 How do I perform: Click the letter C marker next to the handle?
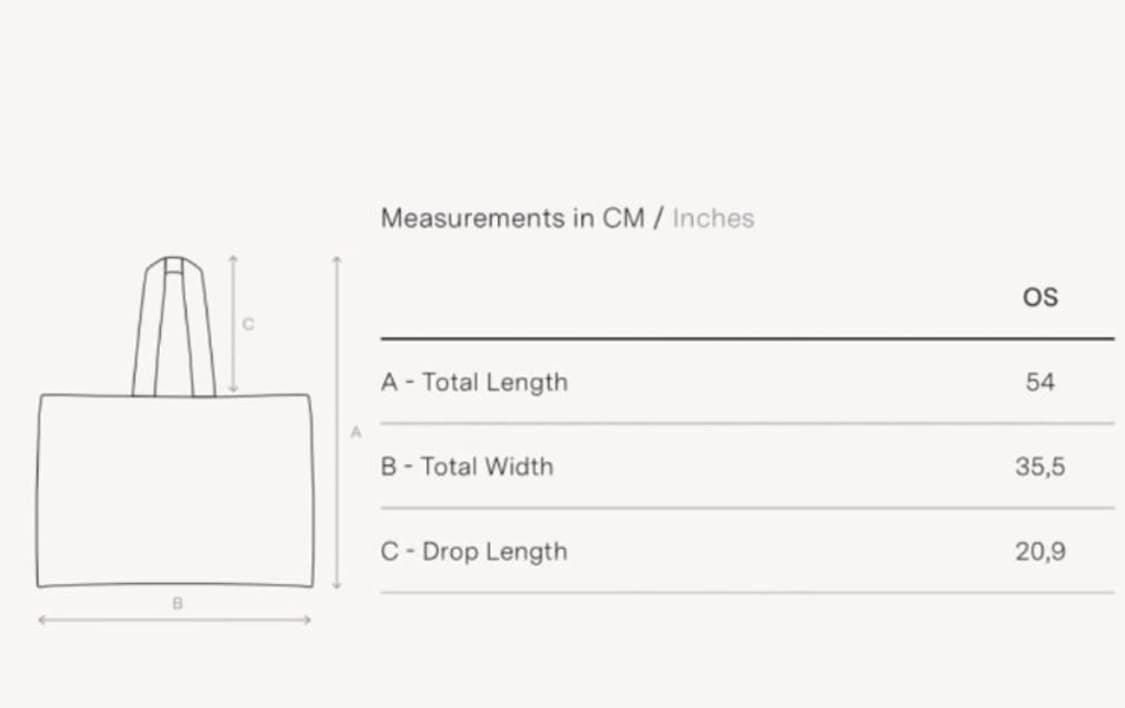point(248,324)
